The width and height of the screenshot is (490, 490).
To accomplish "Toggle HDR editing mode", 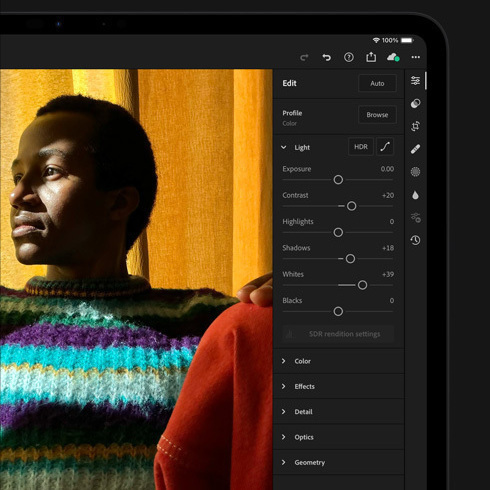I will [361, 147].
